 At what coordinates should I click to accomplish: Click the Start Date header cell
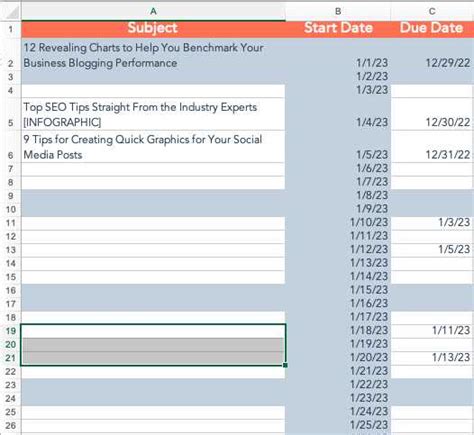click(x=338, y=29)
